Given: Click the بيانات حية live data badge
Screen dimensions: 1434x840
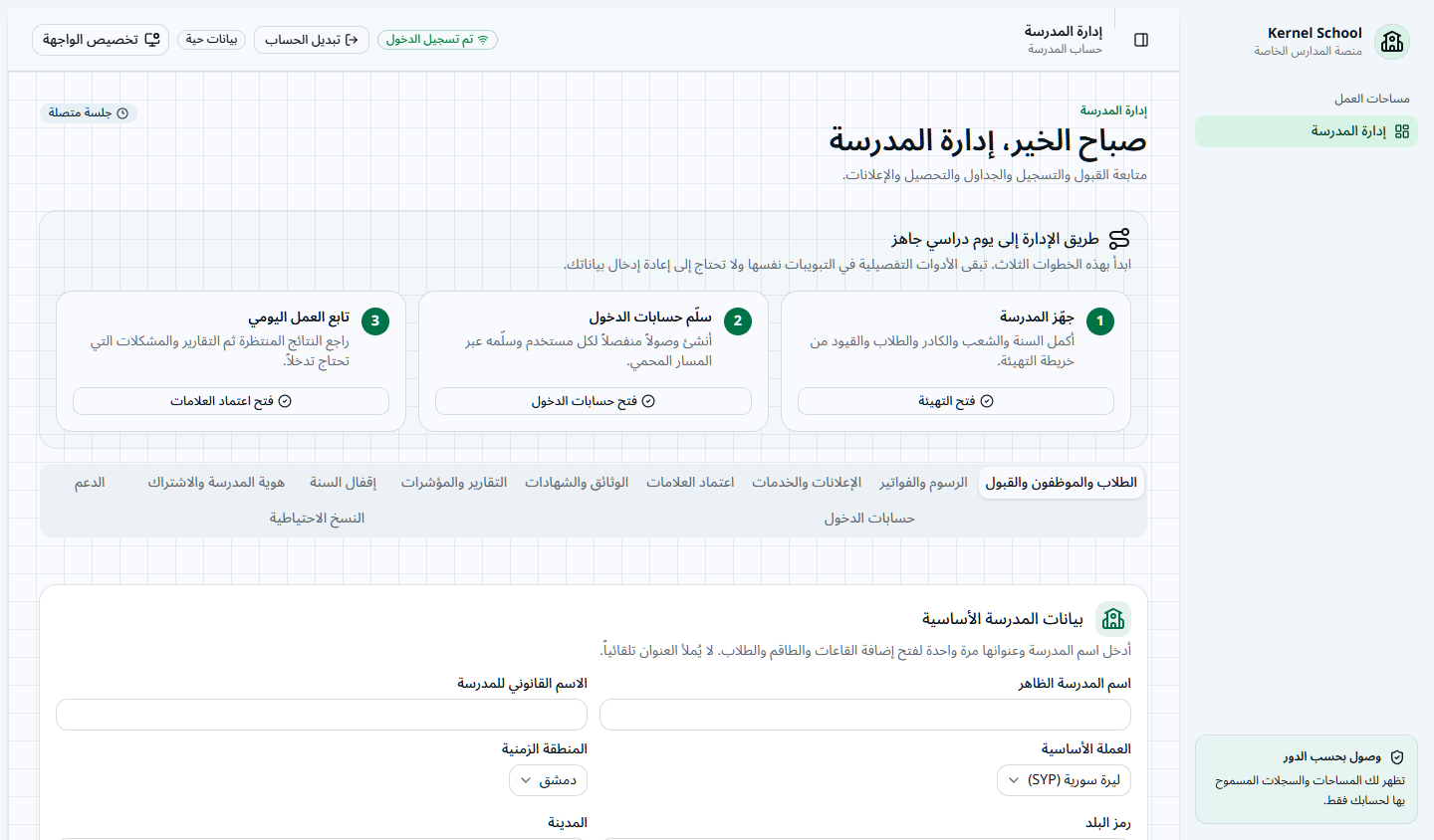Looking at the screenshot, I should pos(211,40).
